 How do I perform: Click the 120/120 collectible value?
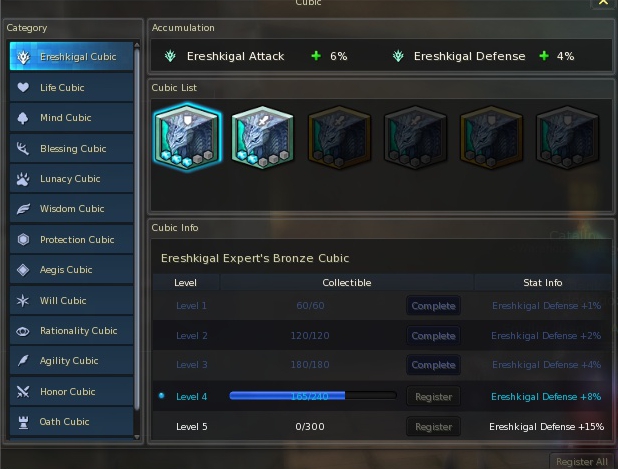tap(310, 336)
